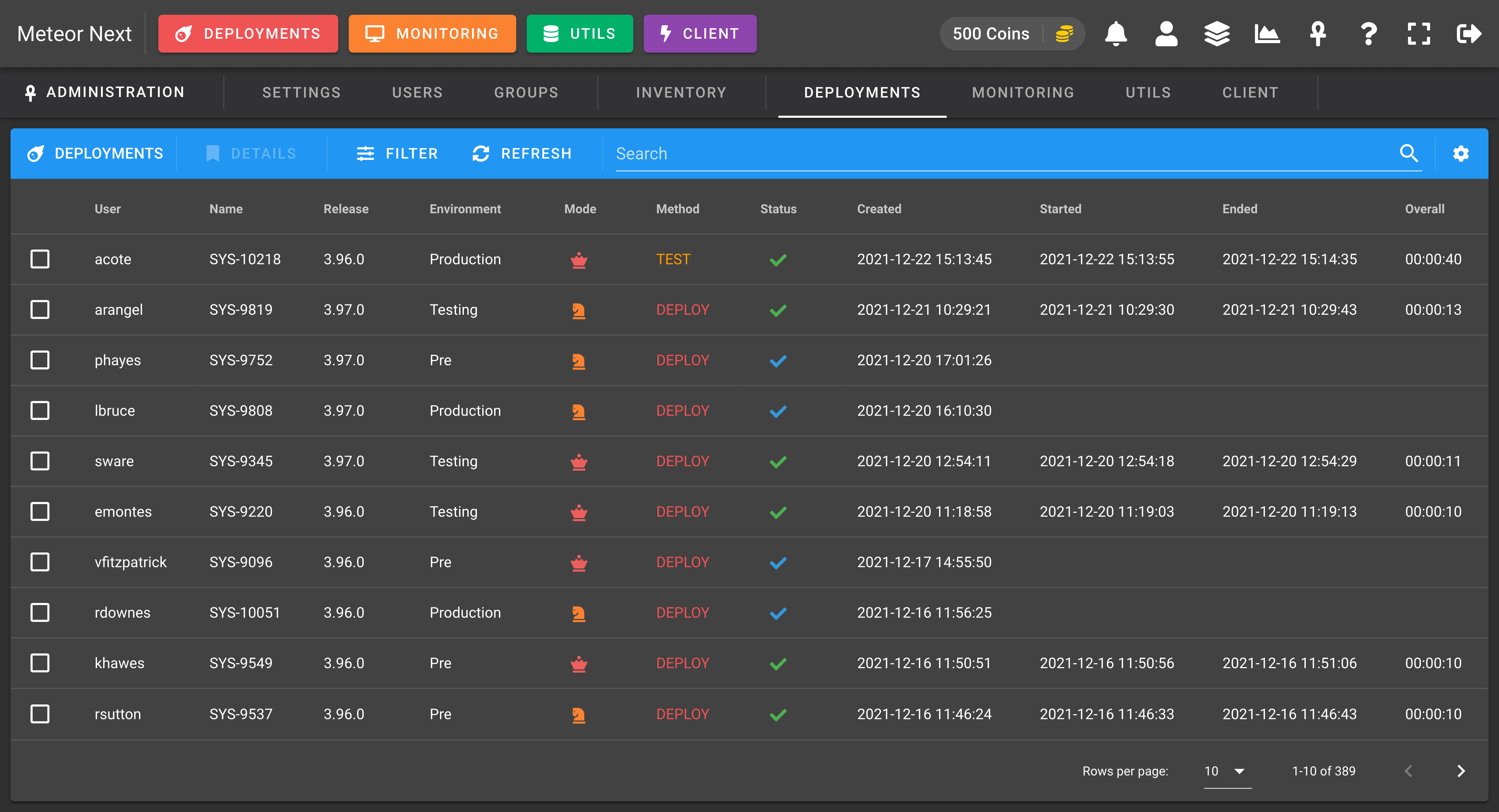Click the crown mode icon for emontes
The image size is (1499, 812).
coord(579,512)
